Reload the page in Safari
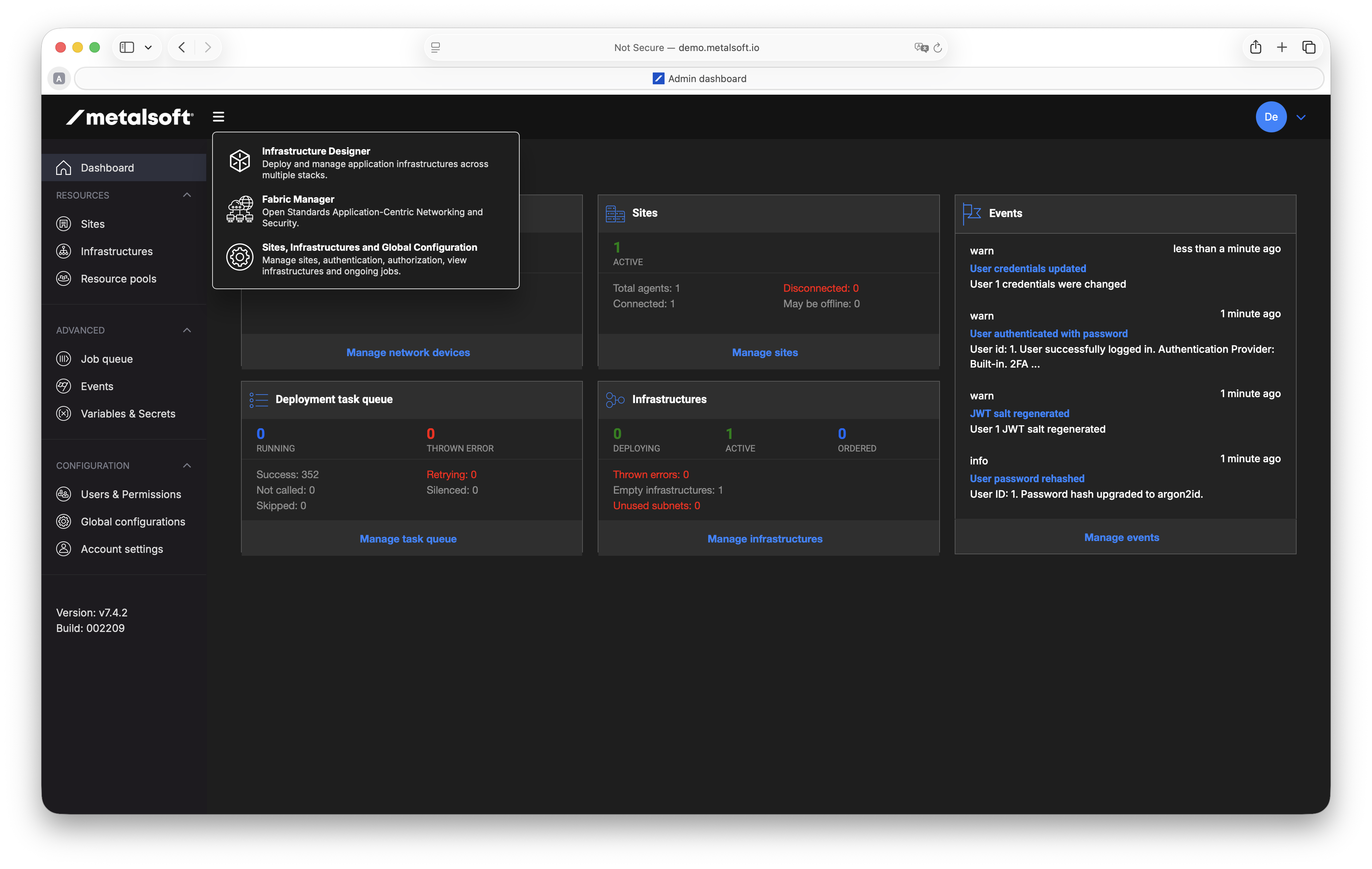 click(x=938, y=48)
